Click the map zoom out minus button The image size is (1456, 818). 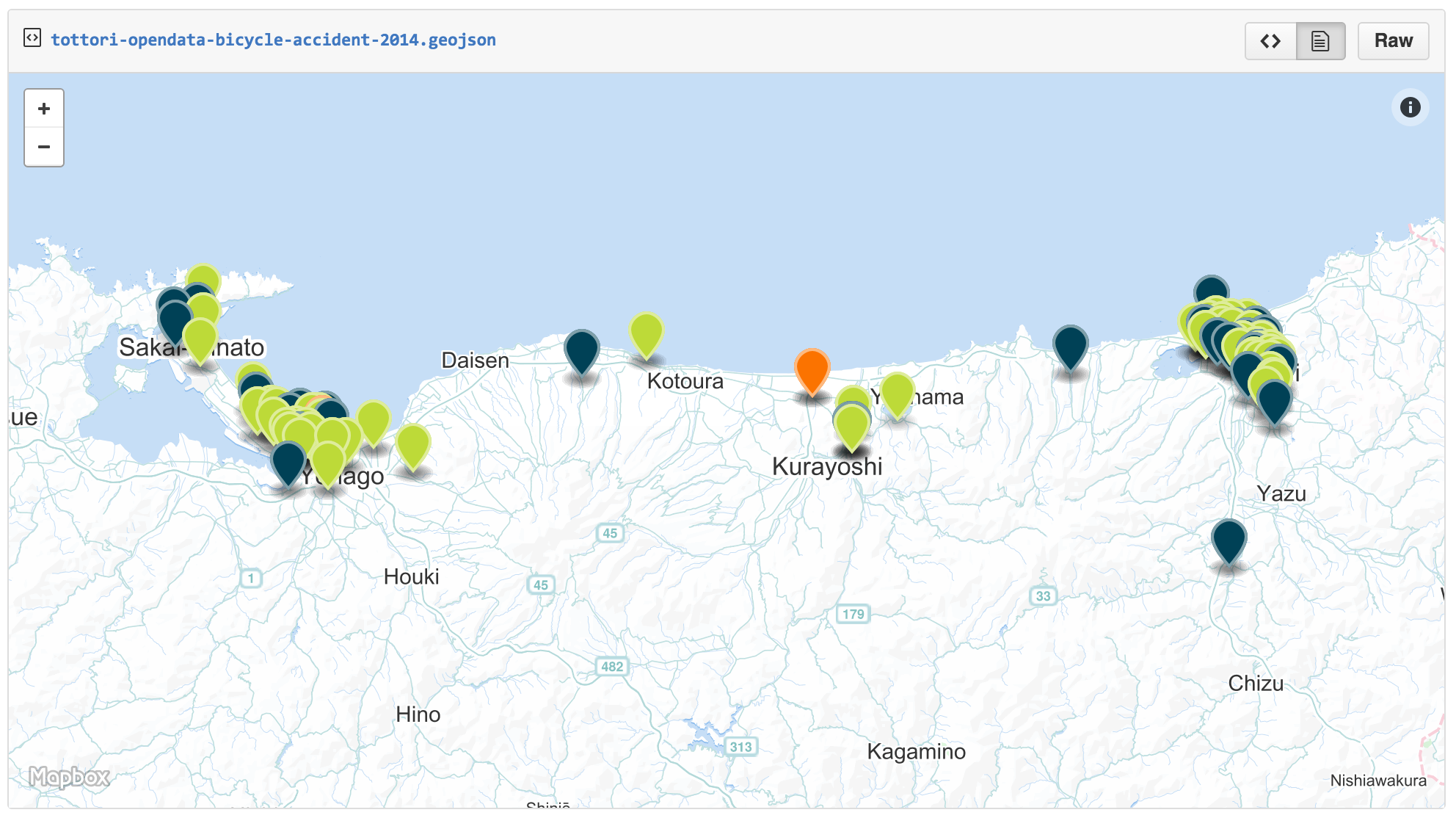44,147
